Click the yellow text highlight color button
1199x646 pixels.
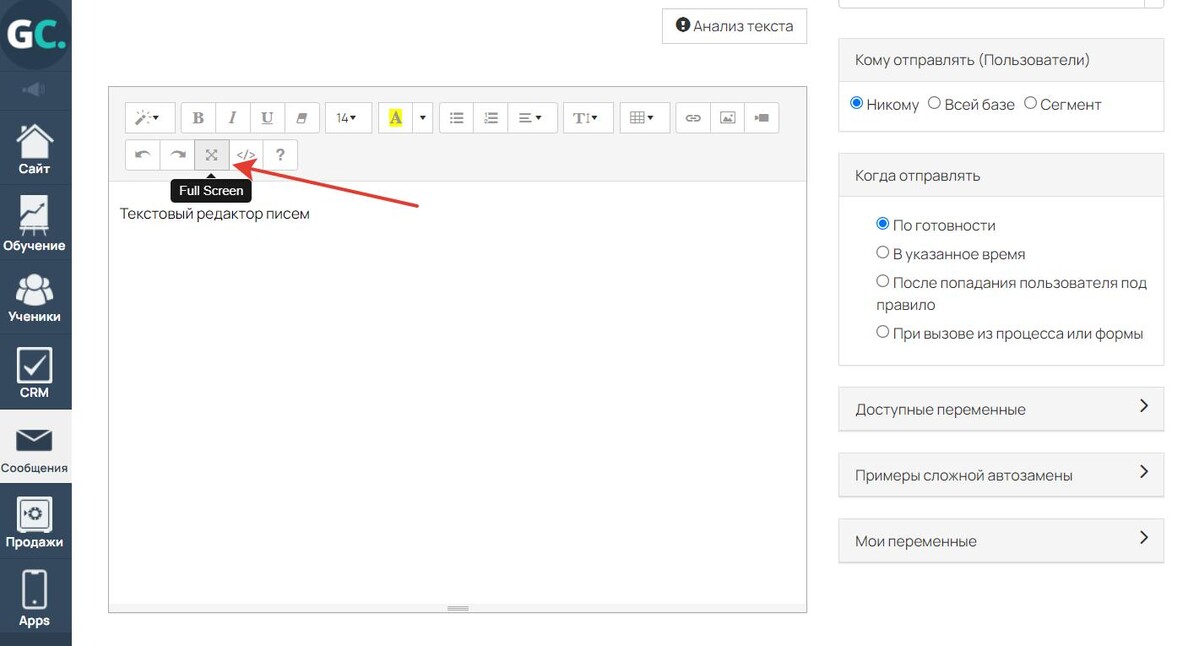coord(396,118)
